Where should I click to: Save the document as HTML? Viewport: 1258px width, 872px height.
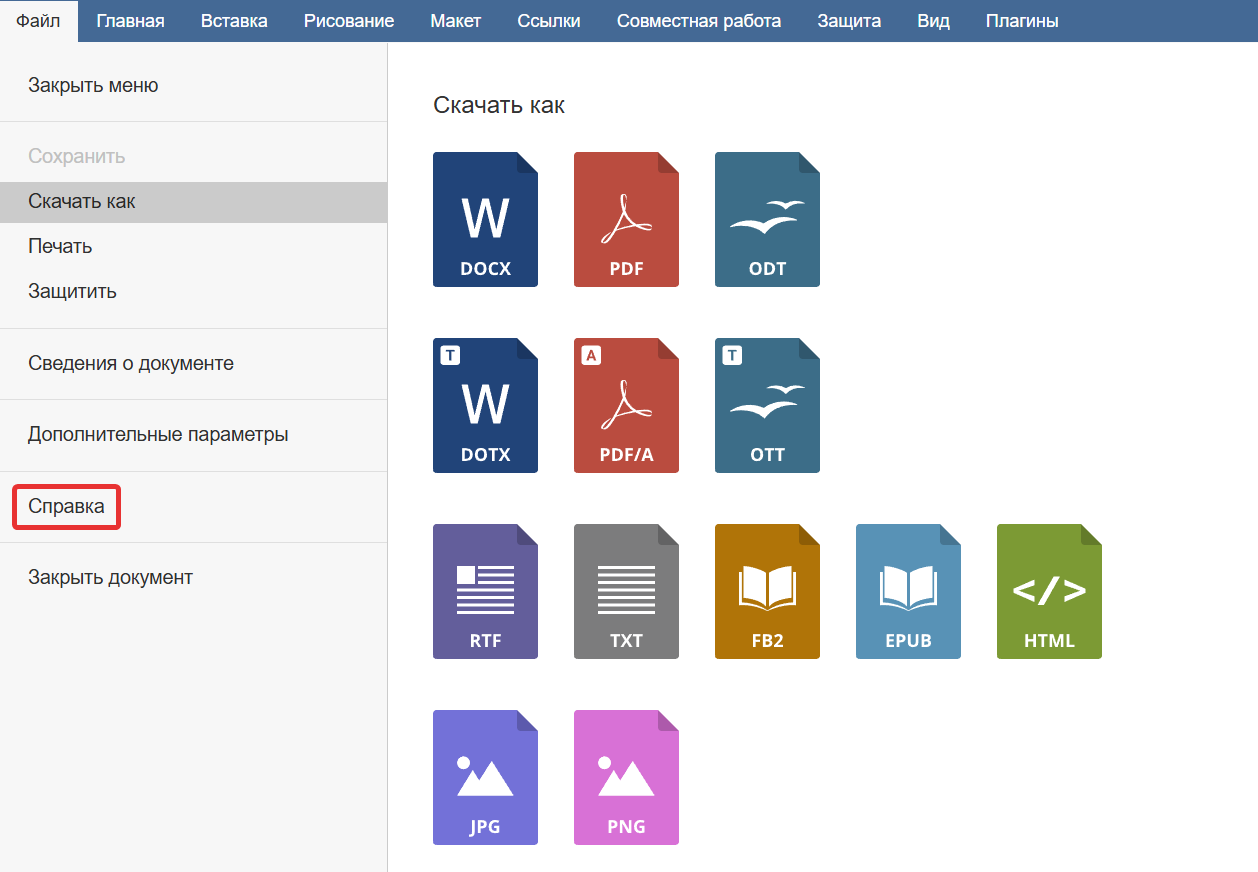[x=1049, y=591]
